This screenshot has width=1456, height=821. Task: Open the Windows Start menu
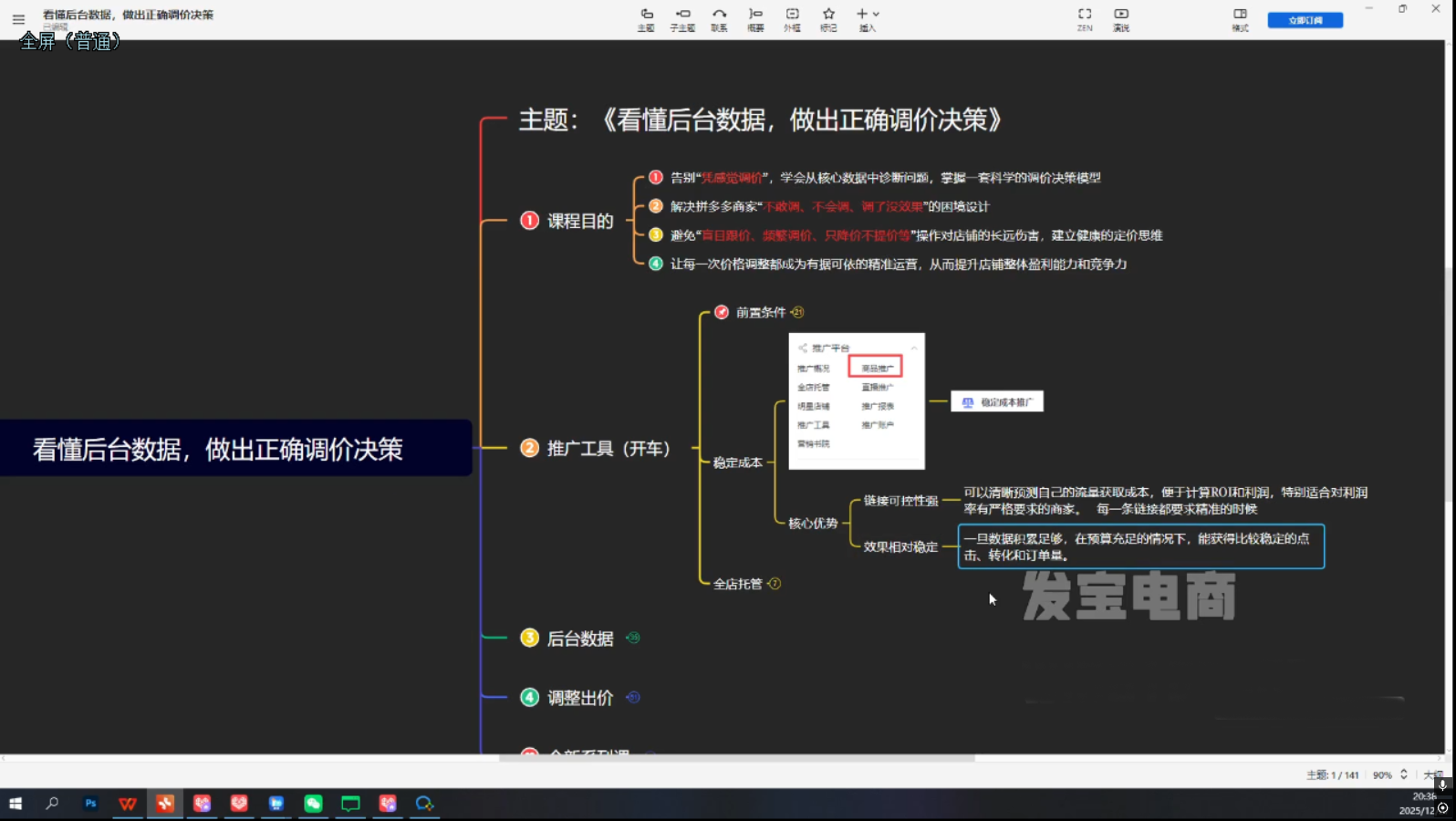click(x=16, y=804)
